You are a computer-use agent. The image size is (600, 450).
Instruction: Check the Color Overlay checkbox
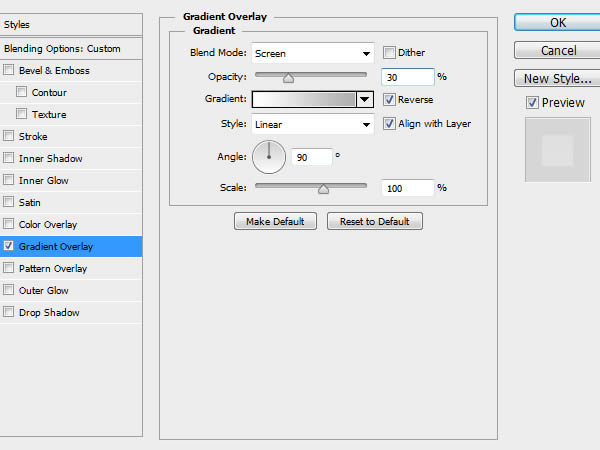tap(8, 224)
